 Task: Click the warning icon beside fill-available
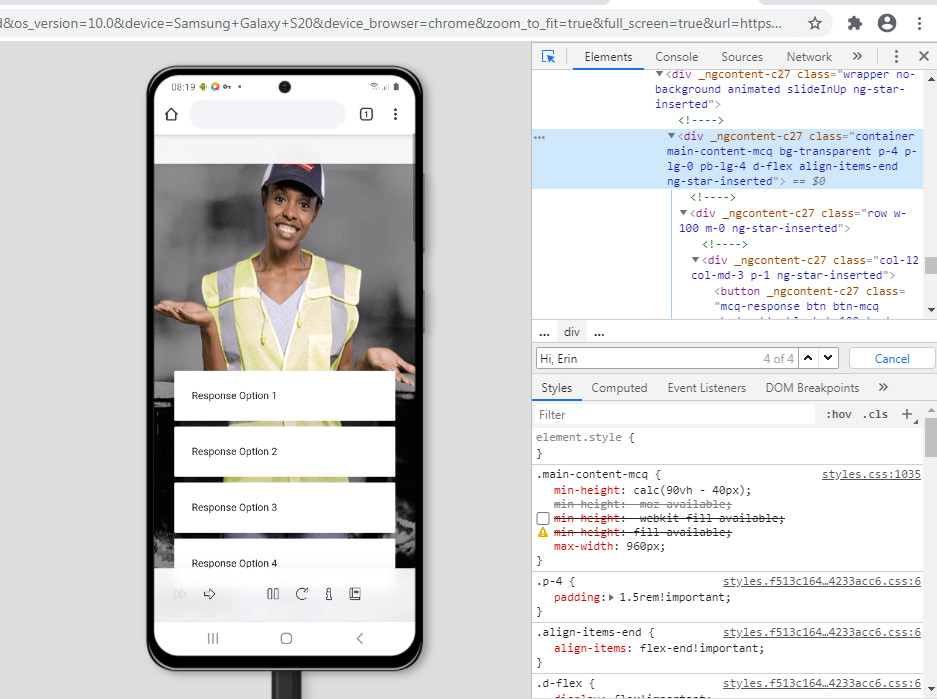[543, 532]
